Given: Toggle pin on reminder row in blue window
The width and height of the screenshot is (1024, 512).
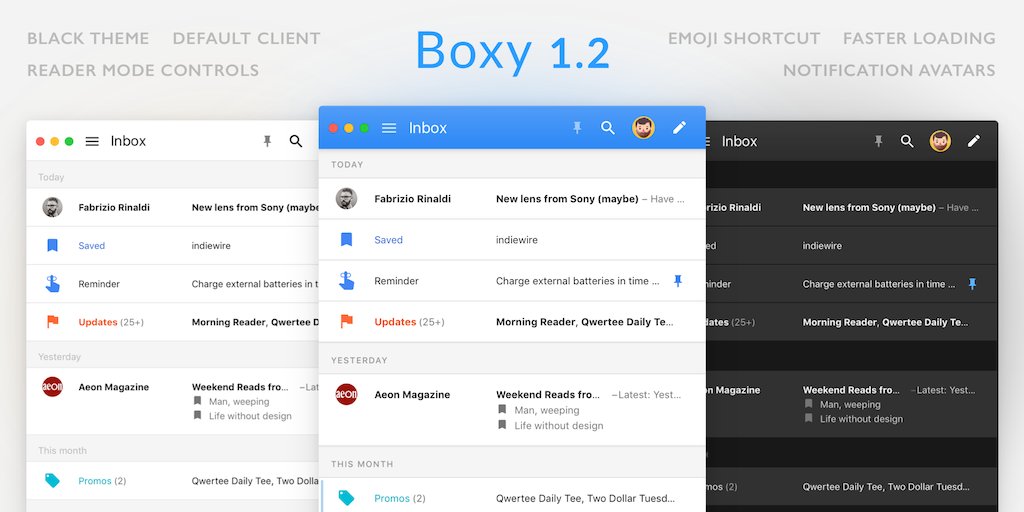Looking at the screenshot, I should click(x=678, y=281).
